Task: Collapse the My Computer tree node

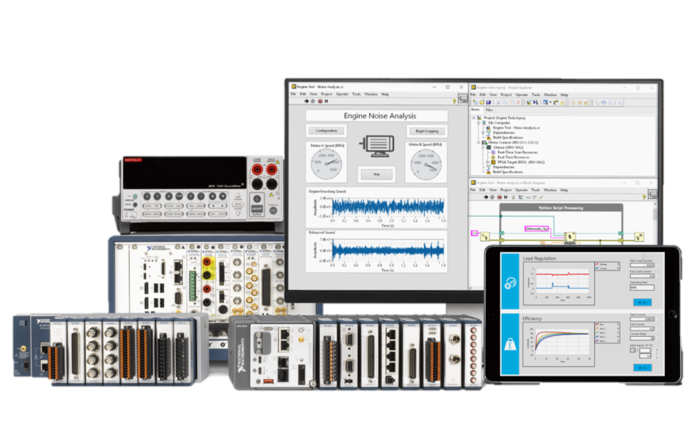Action: pos(479,121)
